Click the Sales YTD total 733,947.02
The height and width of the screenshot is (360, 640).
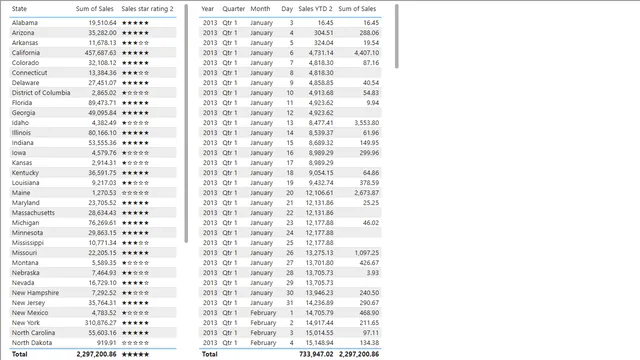tap(316, 354)
